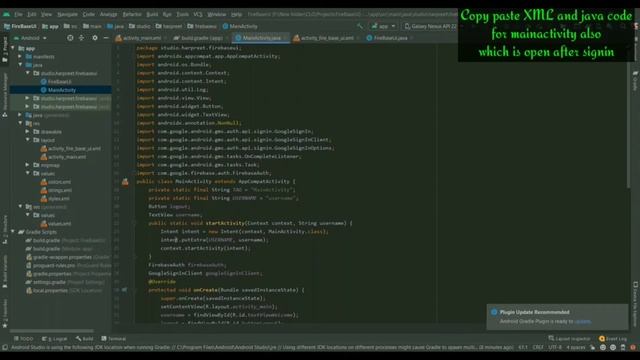Open the Navigate menu
This screenshot has width=640, height=360.
(67, 14)
